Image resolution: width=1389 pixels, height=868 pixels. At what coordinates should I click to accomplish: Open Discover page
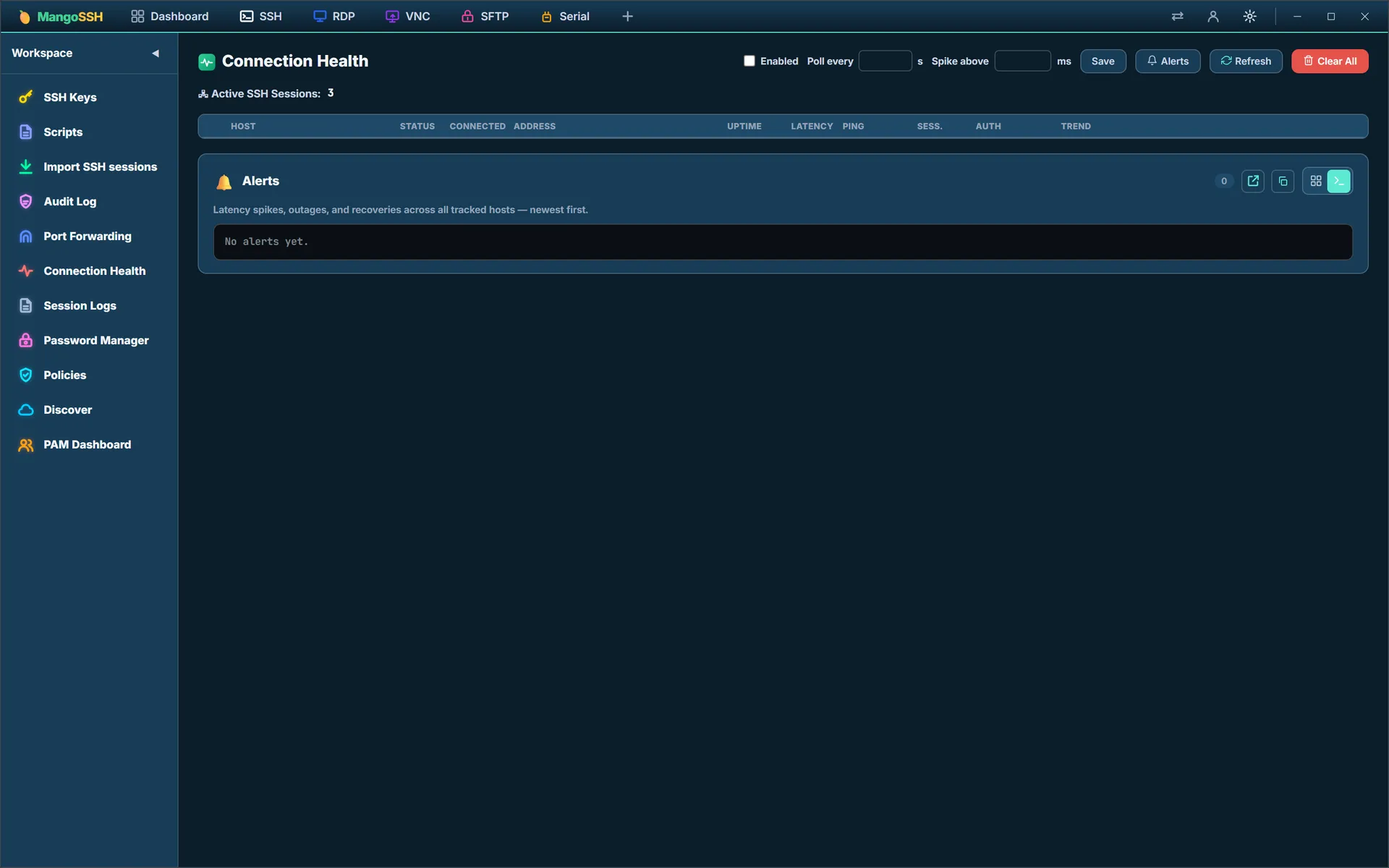point(89,409)
